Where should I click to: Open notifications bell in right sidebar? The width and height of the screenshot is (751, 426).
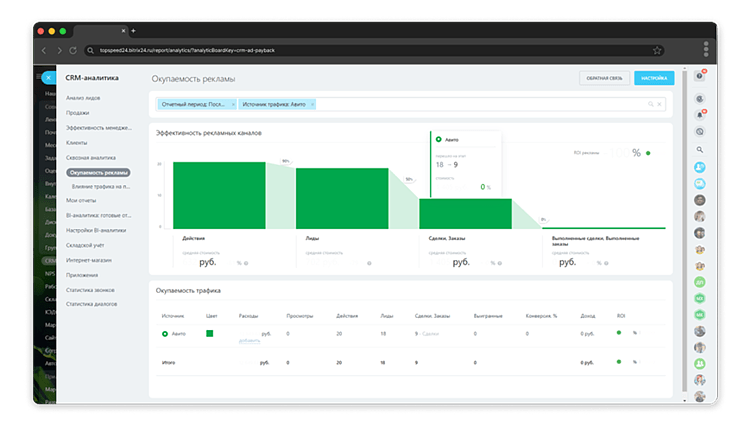[x=700, y=115]
